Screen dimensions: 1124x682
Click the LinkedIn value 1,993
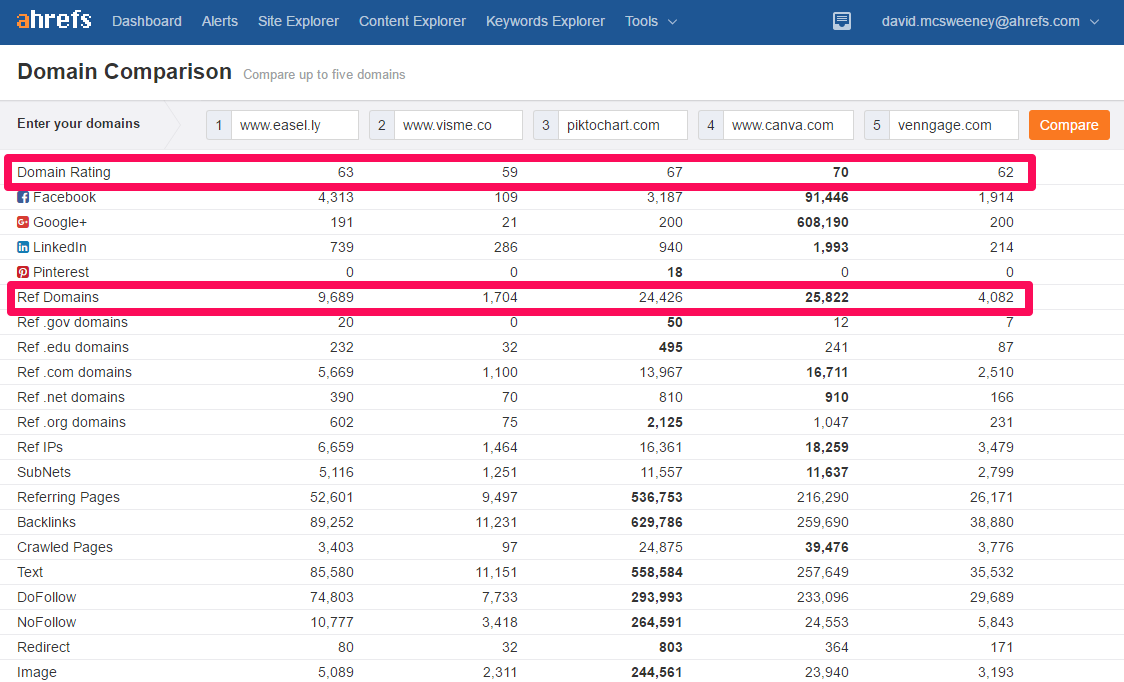coord(831,247)
